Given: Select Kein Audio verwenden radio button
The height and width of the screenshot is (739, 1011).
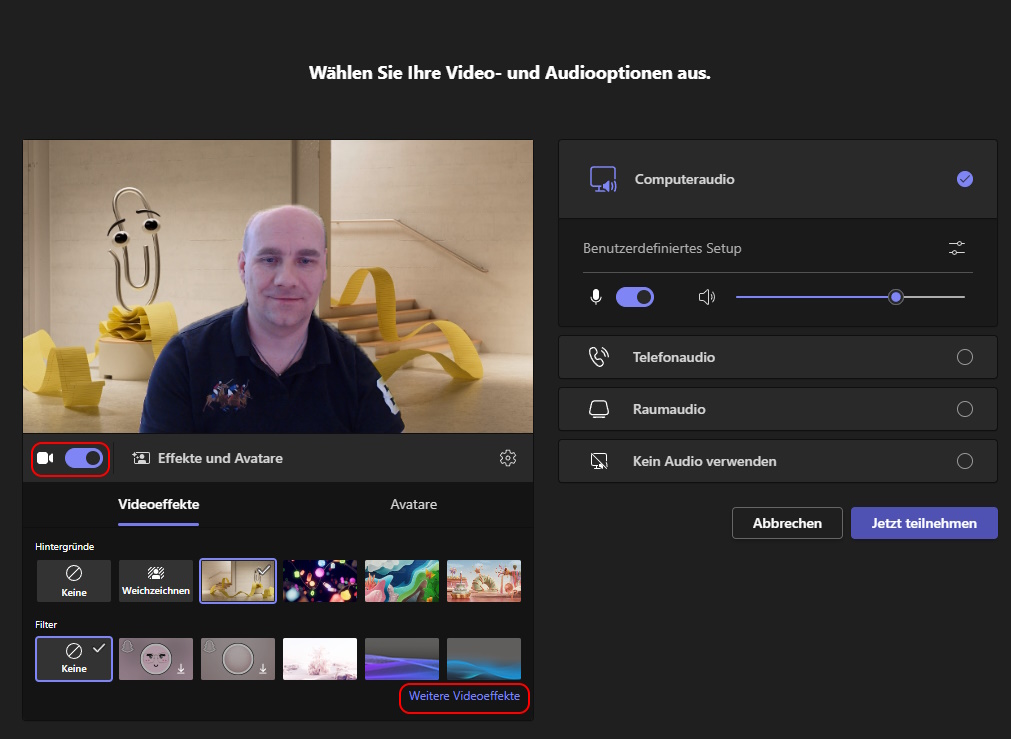Looking at the screenshot, I should (965, 461).
